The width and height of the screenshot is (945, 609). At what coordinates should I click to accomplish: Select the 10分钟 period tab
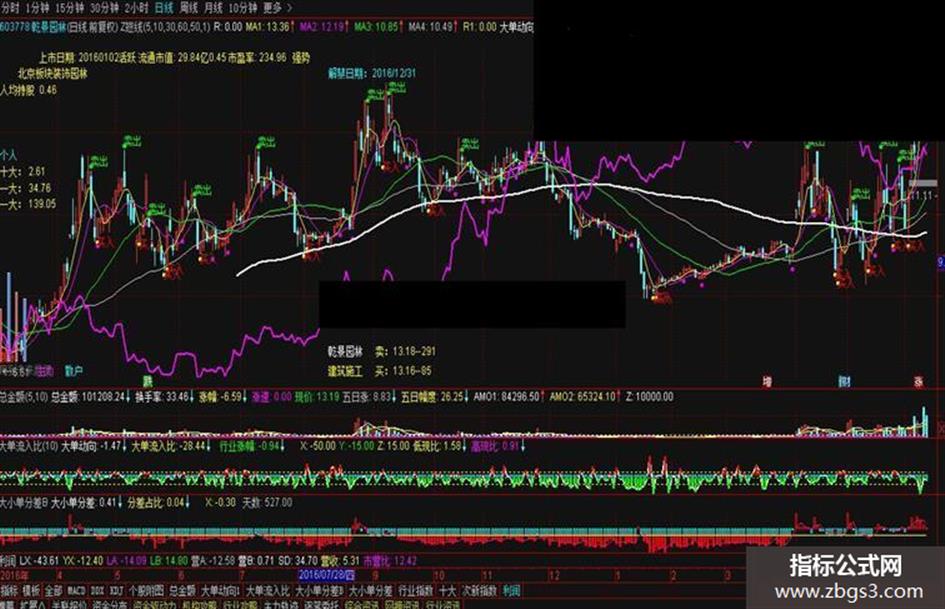point(243,8)
